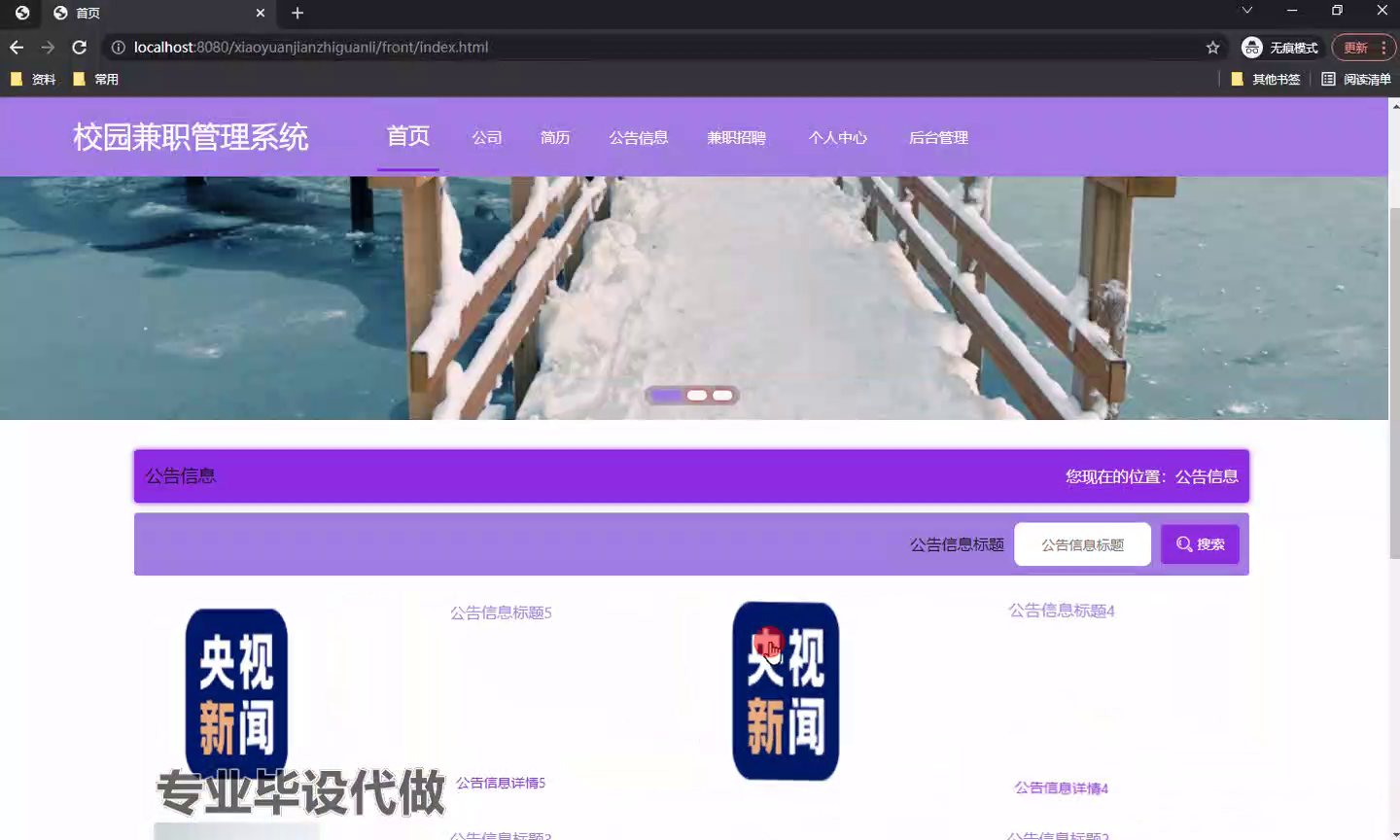Click the 公告信息 section header label
The image size is (1400, 840).
pyautogui.click(x=181, y=476)
